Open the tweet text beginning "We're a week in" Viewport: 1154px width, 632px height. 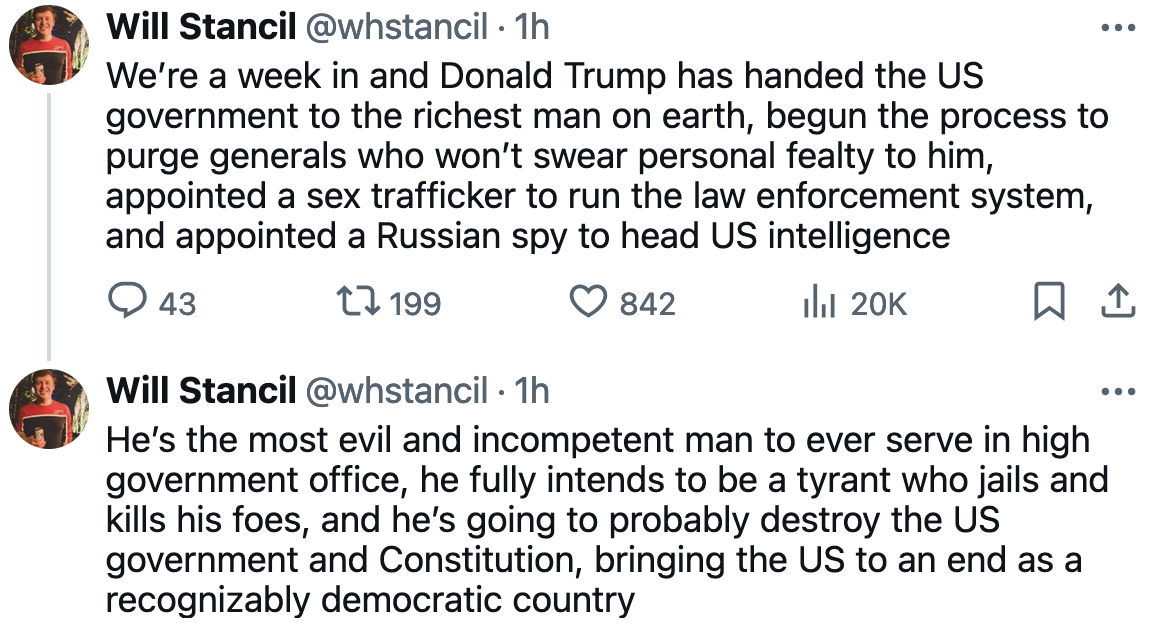(x=600, y=155)
